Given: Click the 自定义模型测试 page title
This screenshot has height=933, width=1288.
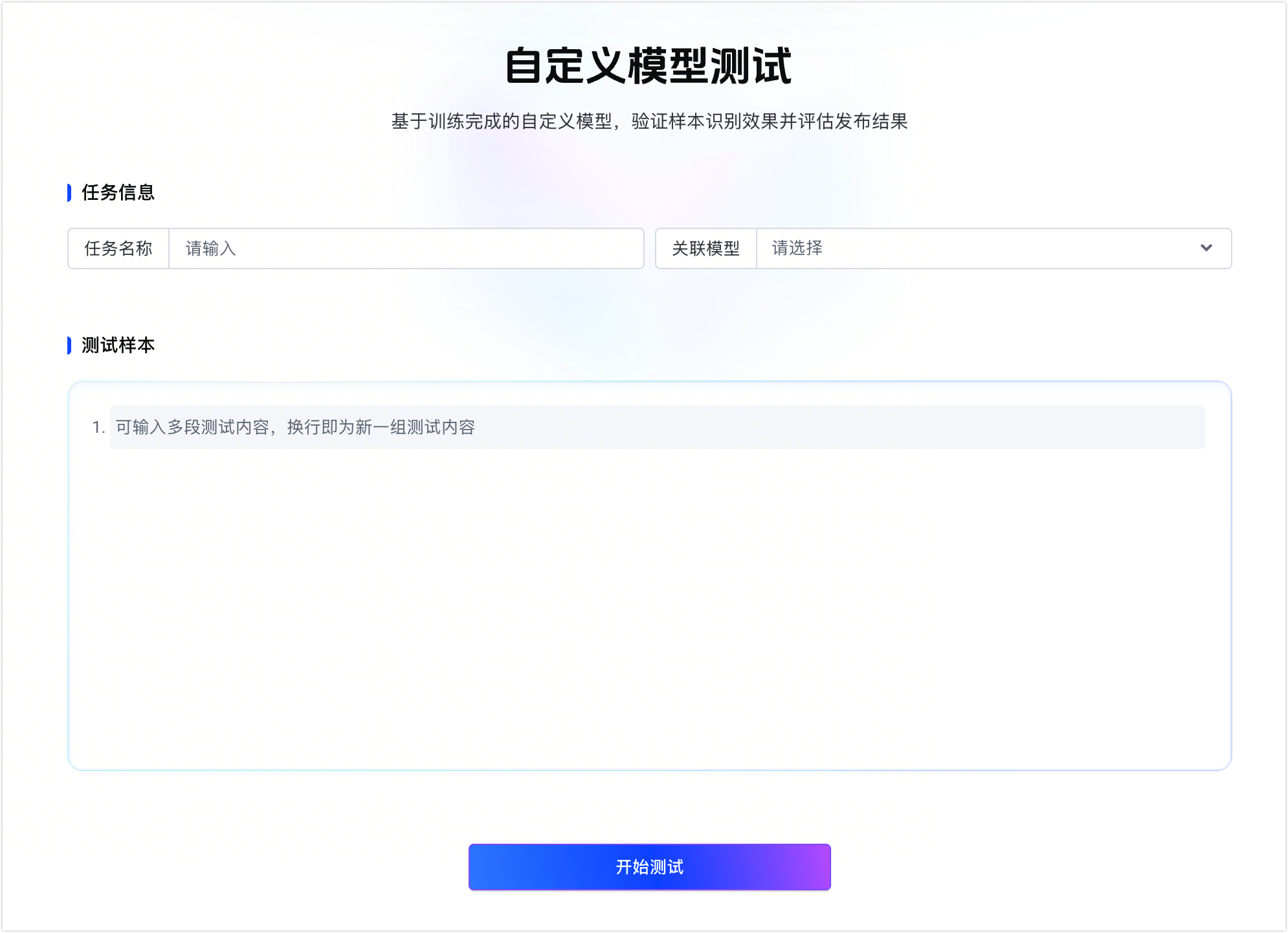Looking at the screenshot, I should [649, 65].
